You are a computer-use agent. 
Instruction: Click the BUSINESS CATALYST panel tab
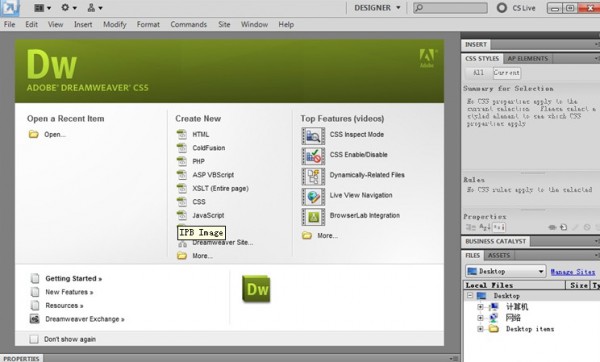point(496,241)
